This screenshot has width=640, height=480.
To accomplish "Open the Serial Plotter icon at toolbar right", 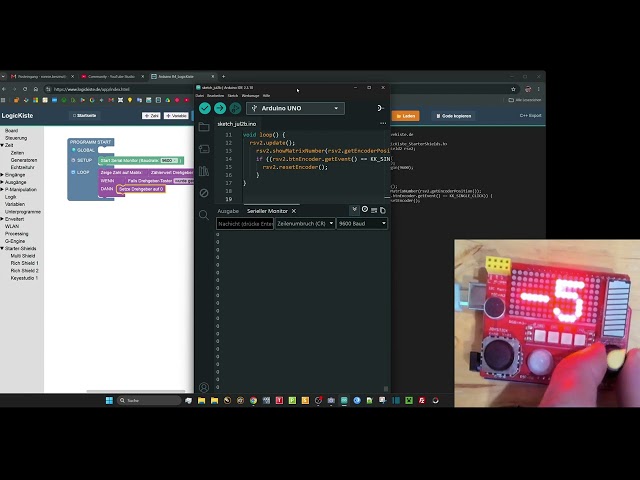I will tap(380, 108).
